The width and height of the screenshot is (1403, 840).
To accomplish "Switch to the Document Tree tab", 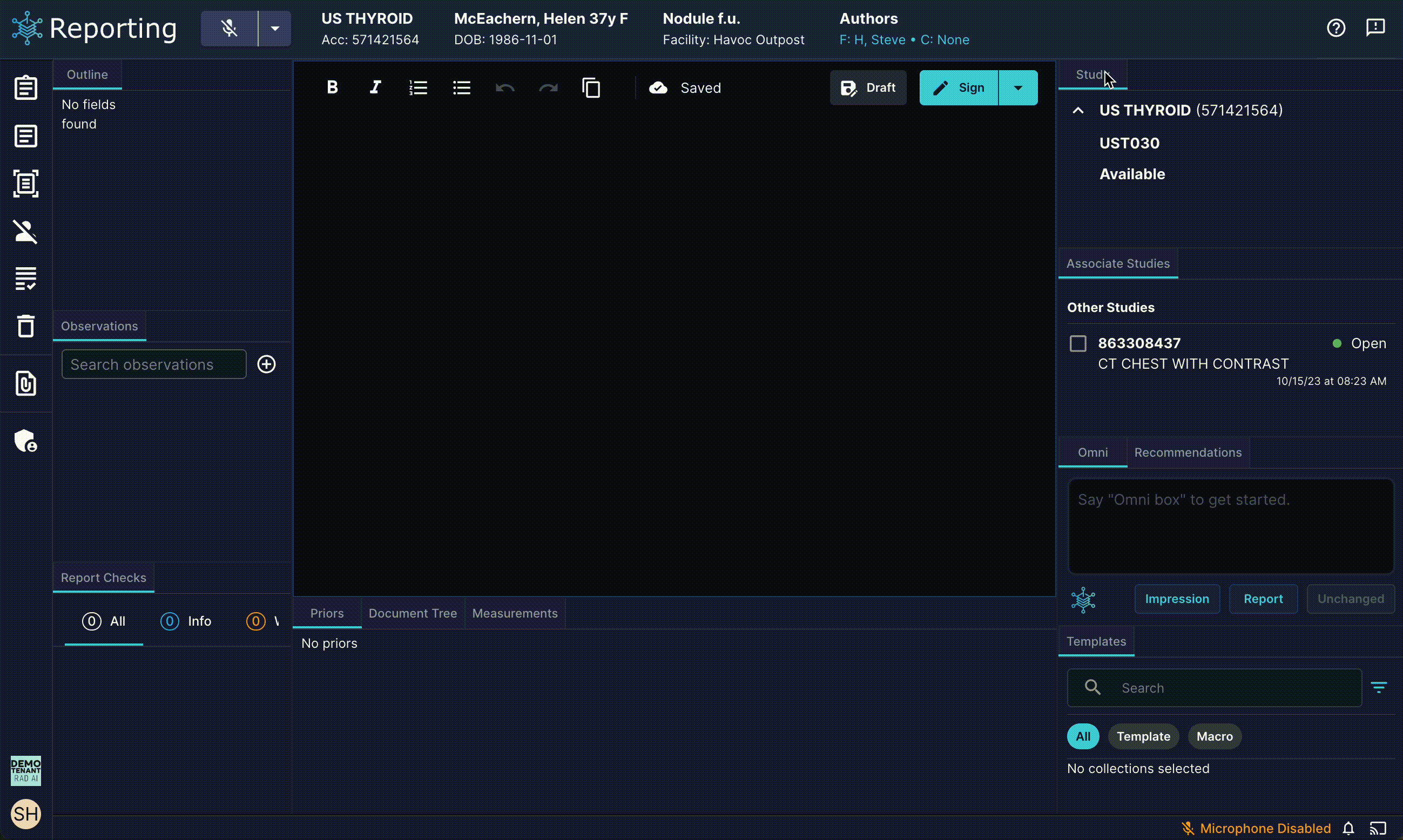I will pyautogui.click(x=413, y=613).
